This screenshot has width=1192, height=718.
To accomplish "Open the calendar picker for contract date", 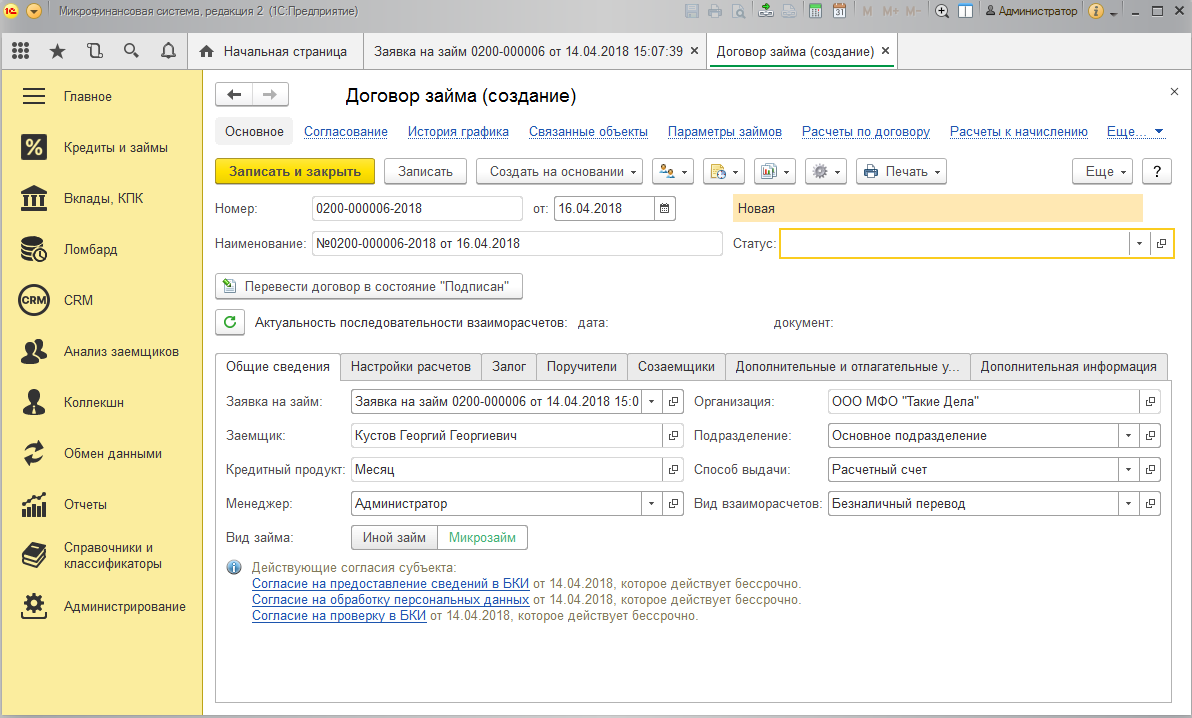I will [x=665, y=209].
